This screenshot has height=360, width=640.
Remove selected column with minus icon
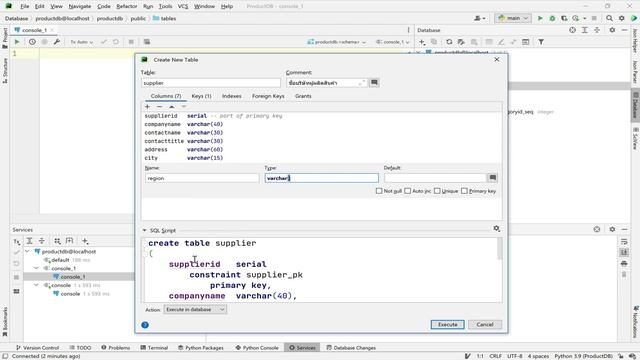coord(160,107)
